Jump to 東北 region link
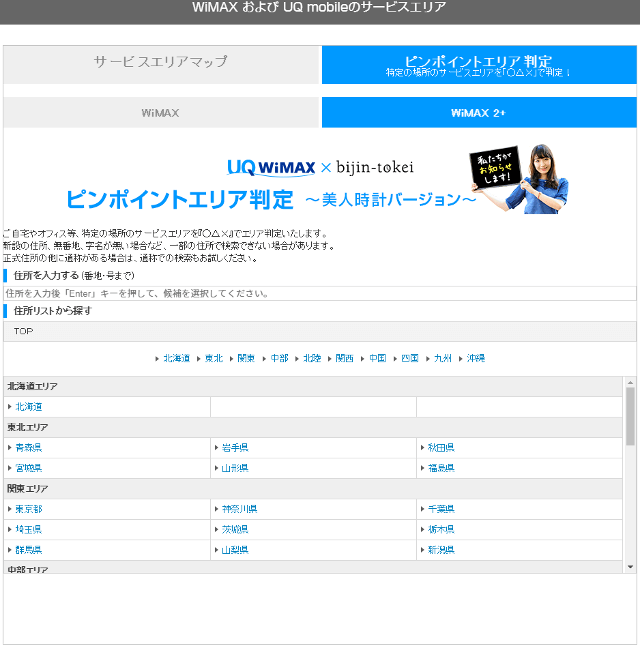This screenshot has height=646, width=640. [x=213, y=358]
